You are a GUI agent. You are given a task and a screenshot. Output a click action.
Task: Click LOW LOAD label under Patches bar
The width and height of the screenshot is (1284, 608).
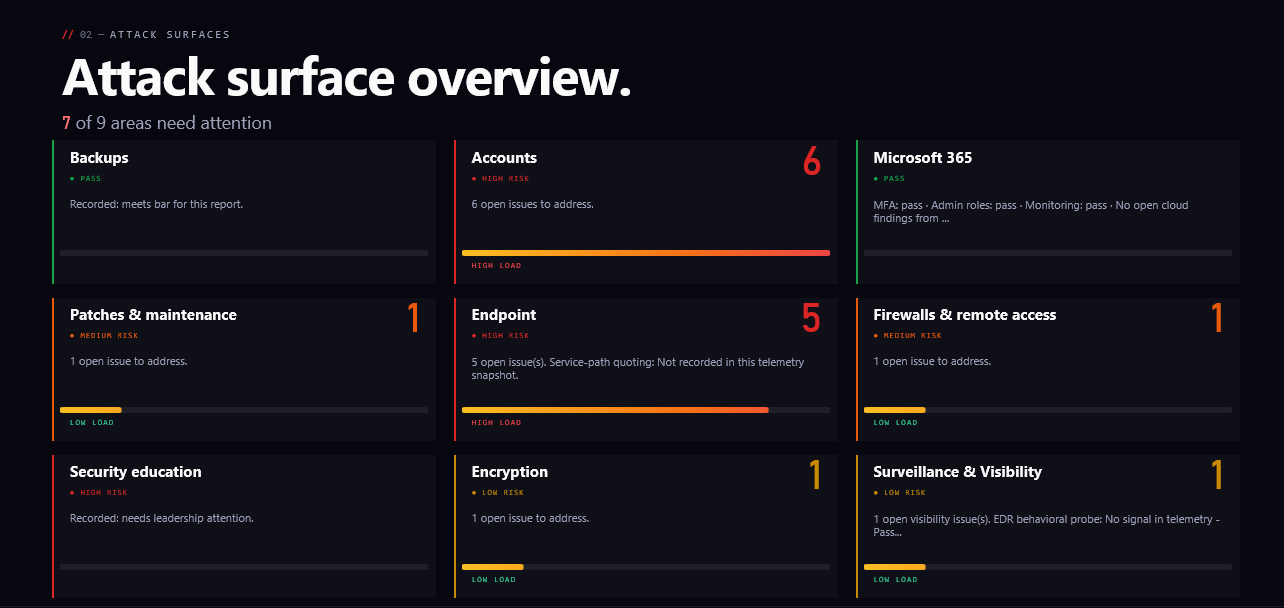[x=92, y=423]
